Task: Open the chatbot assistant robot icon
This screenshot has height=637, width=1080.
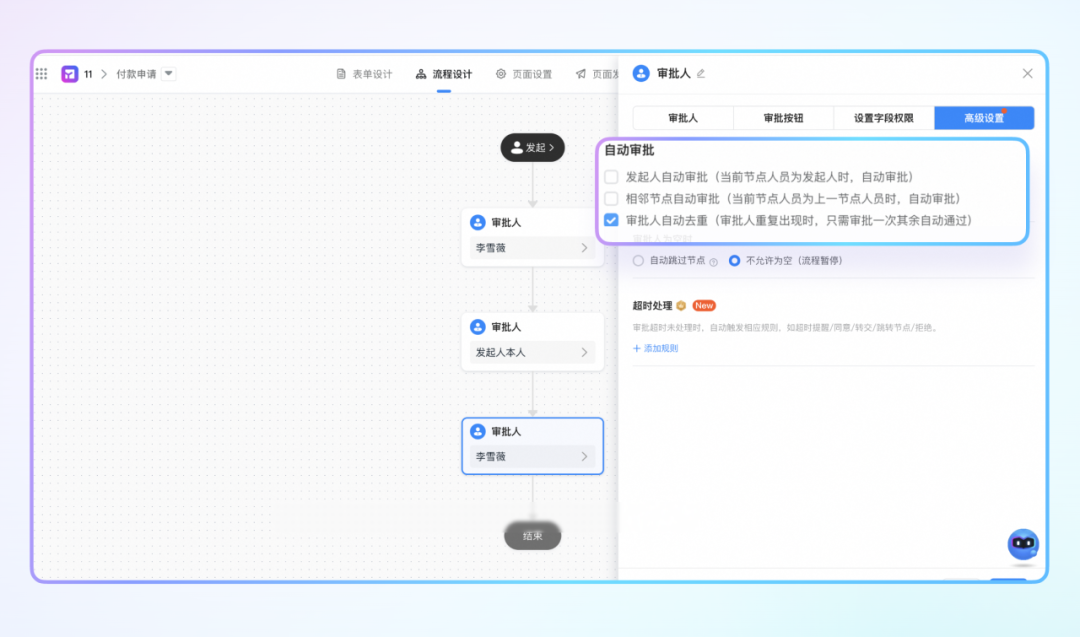Action: click(1022, 545)
